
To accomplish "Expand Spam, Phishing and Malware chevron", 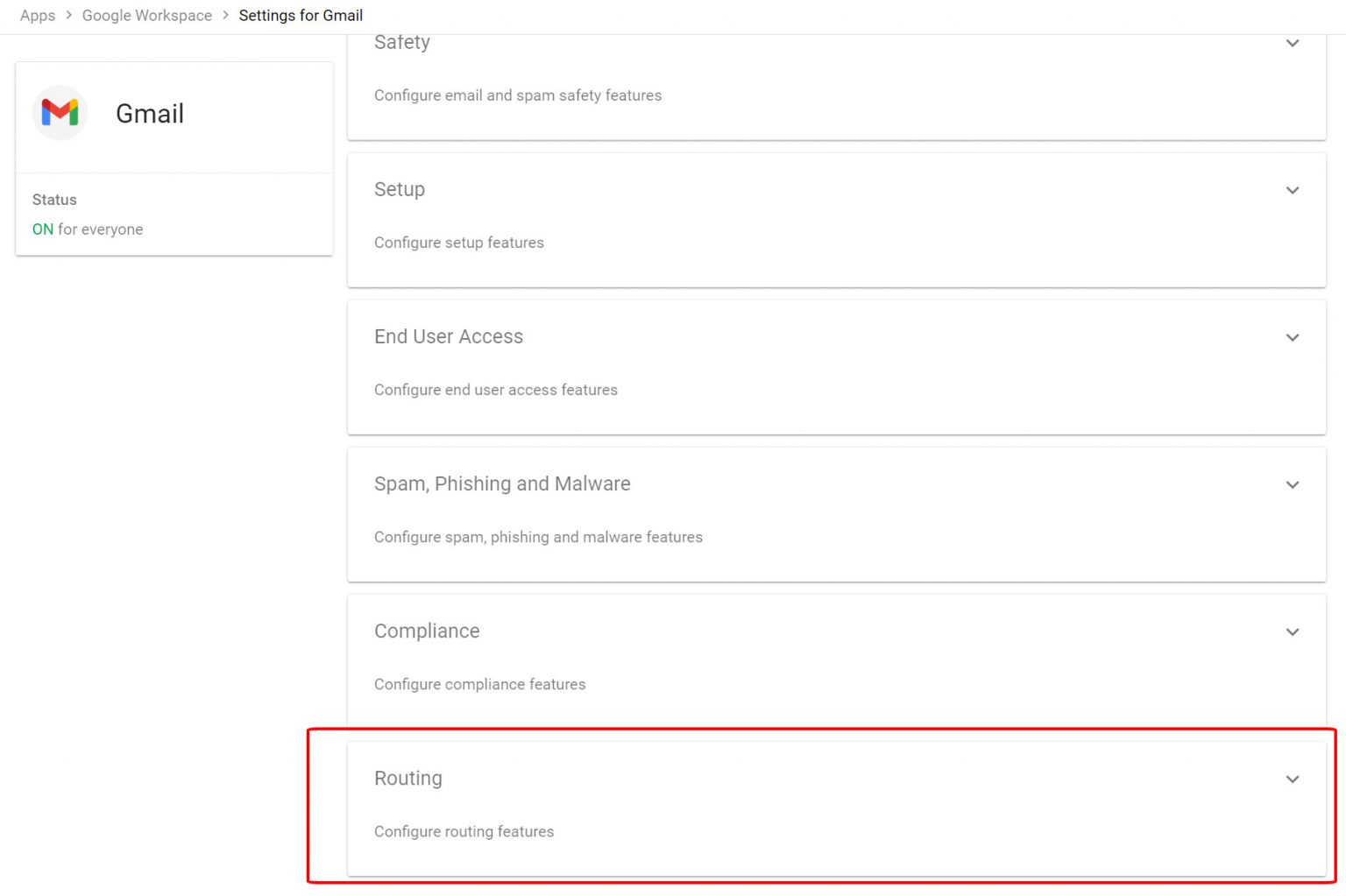I will point(1292,484).
